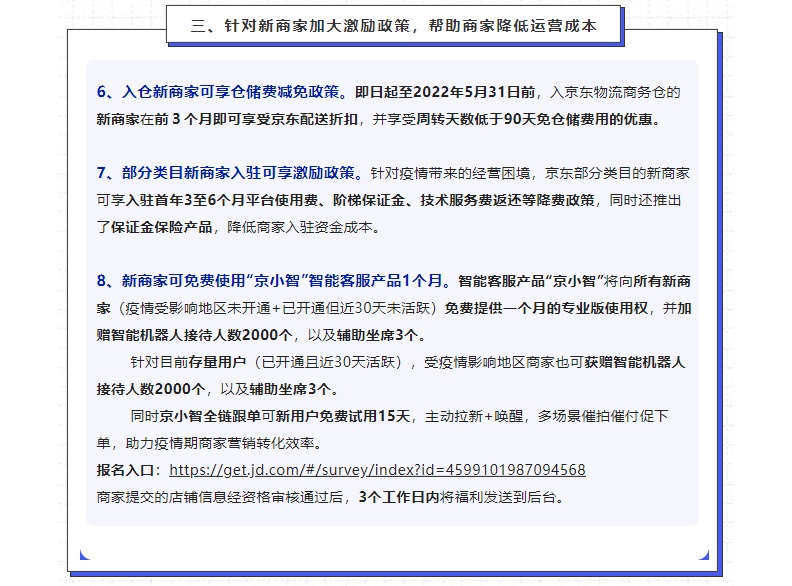Click heading '8、新商家可免费使用"京小智"智能客服产品1个月'
Image resolution: width=792 pixels, height=586 pixels.
[269, 281]
